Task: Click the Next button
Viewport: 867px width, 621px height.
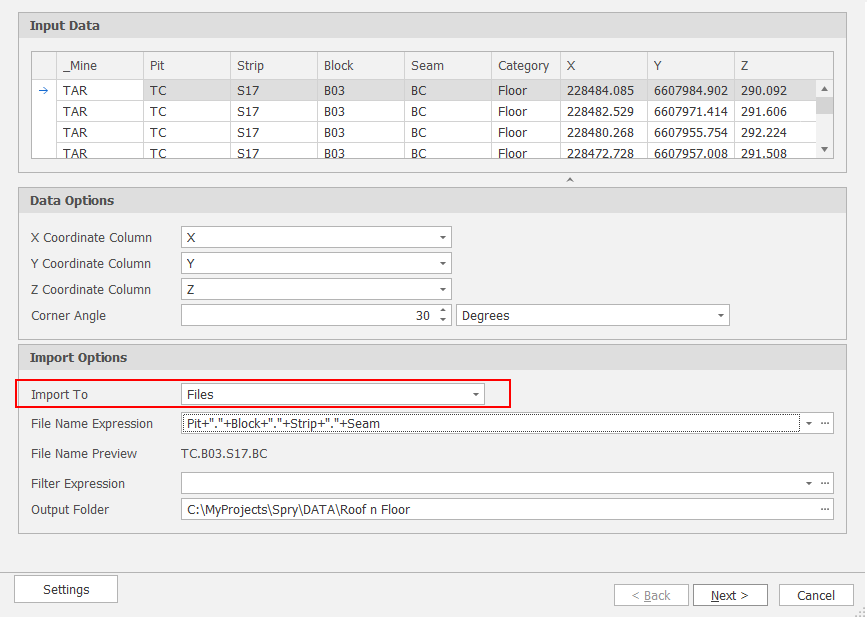Action: [730, 596]
